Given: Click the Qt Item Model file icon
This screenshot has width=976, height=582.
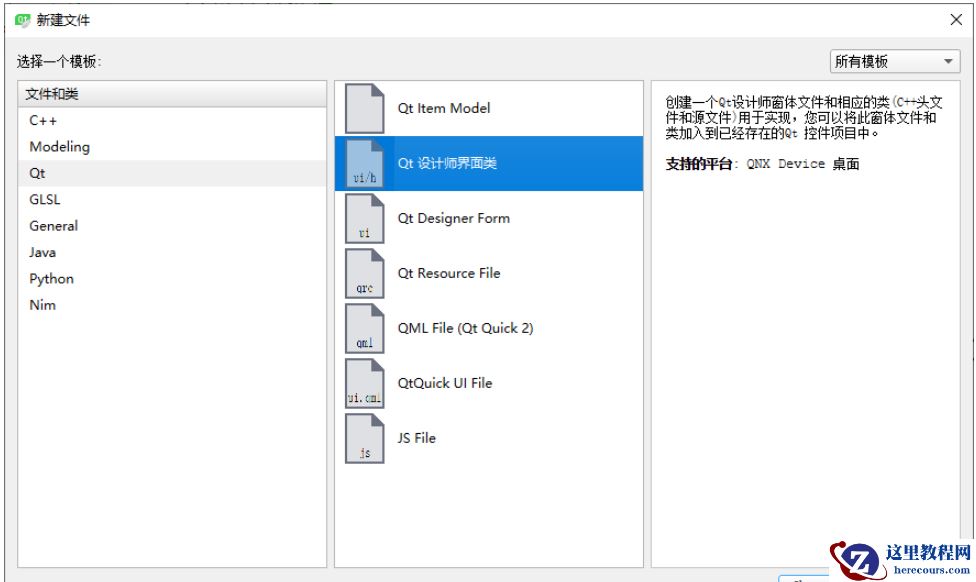Looking at the screenshot, I should pyautogui.click(x=365, y=108).
